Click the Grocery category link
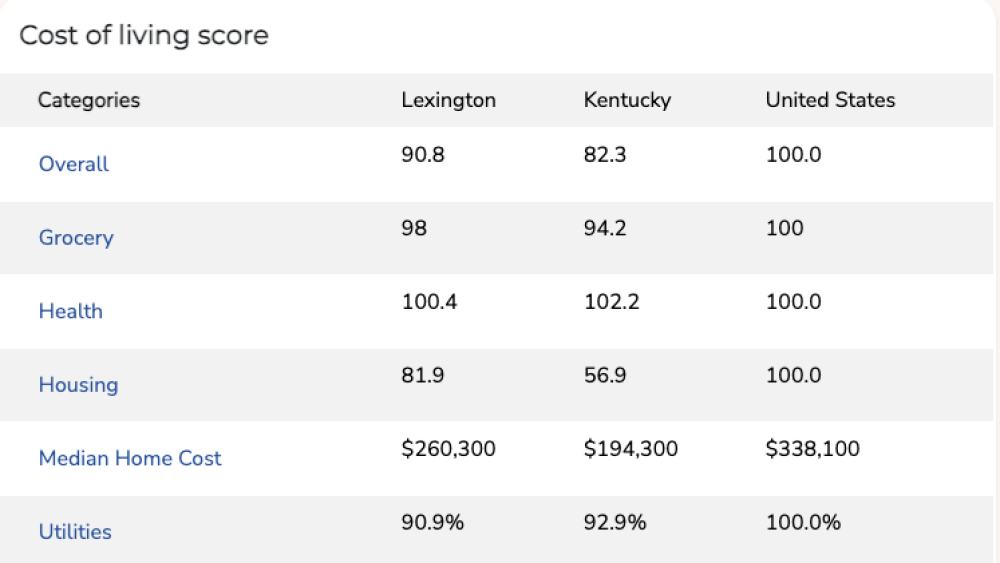Screen dimensions: 1000x563 [x=76, y=238]
